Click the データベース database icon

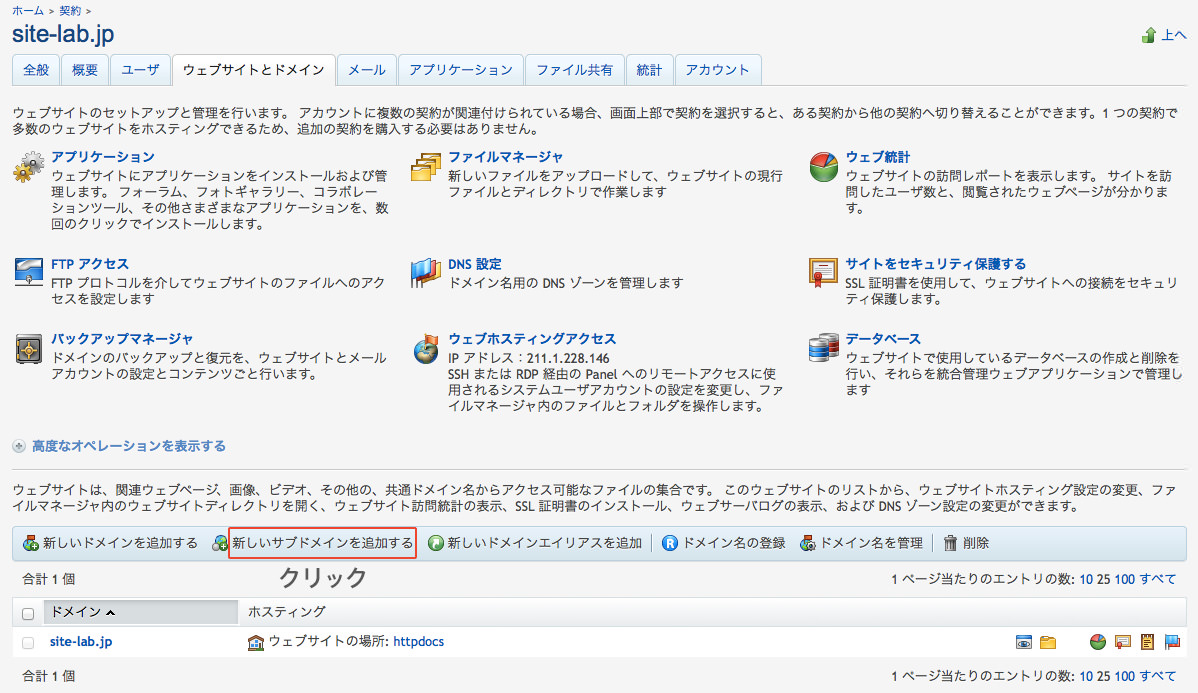[x=823, y=349]
